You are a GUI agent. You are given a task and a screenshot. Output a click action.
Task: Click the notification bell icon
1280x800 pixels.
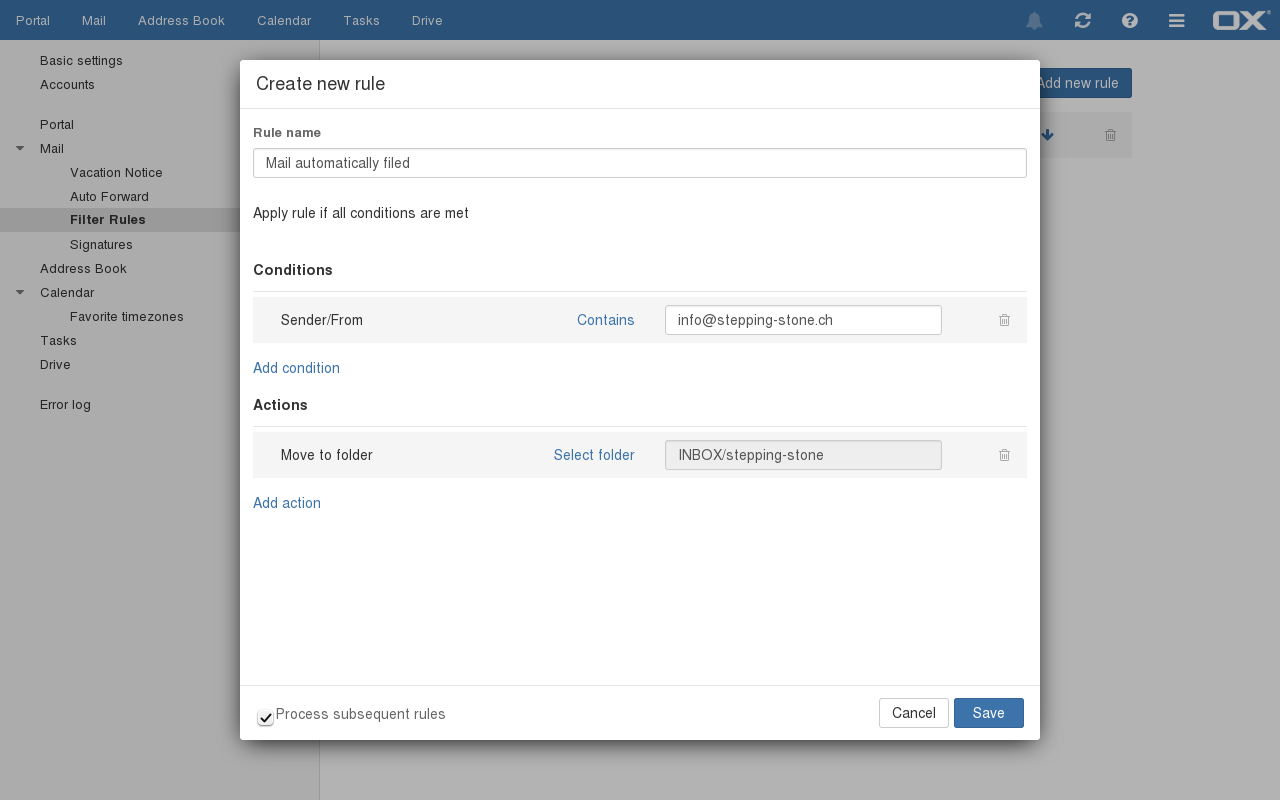pos(1034,21)
